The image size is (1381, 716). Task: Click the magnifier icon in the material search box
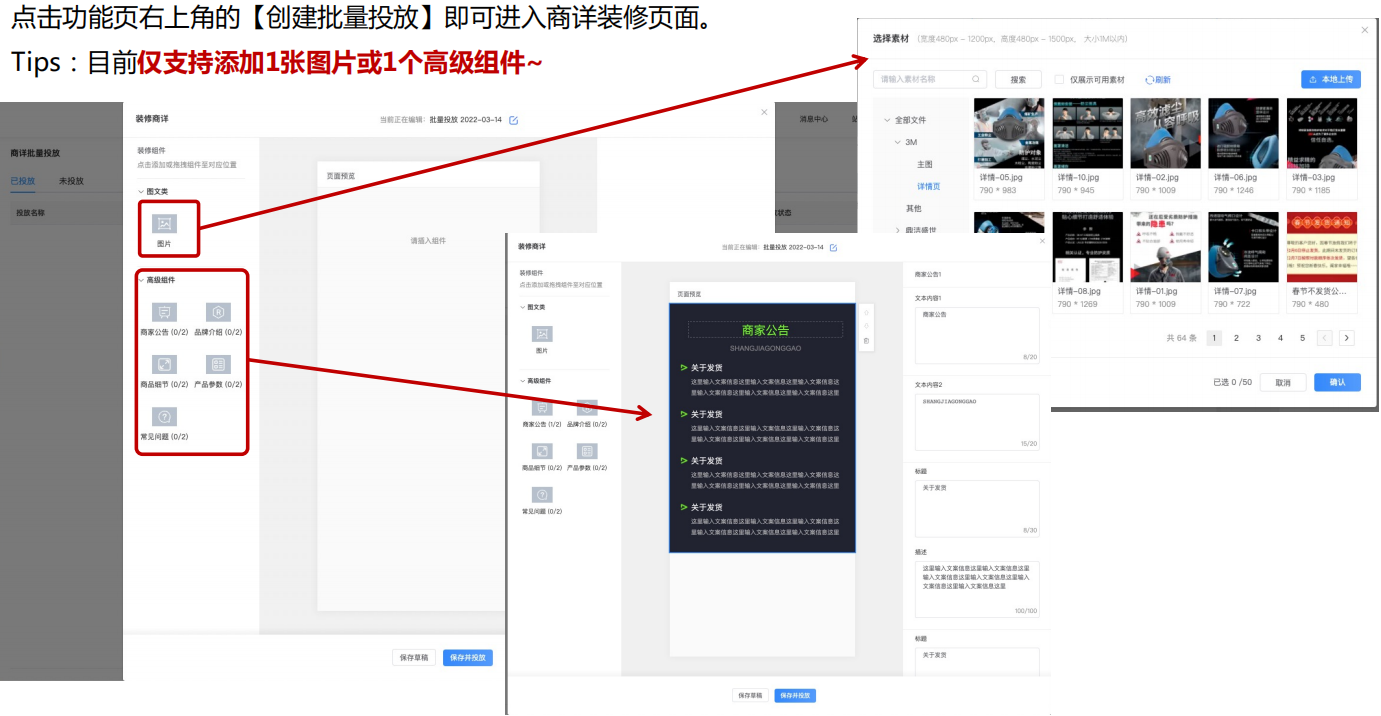click(x=975, y=79)
